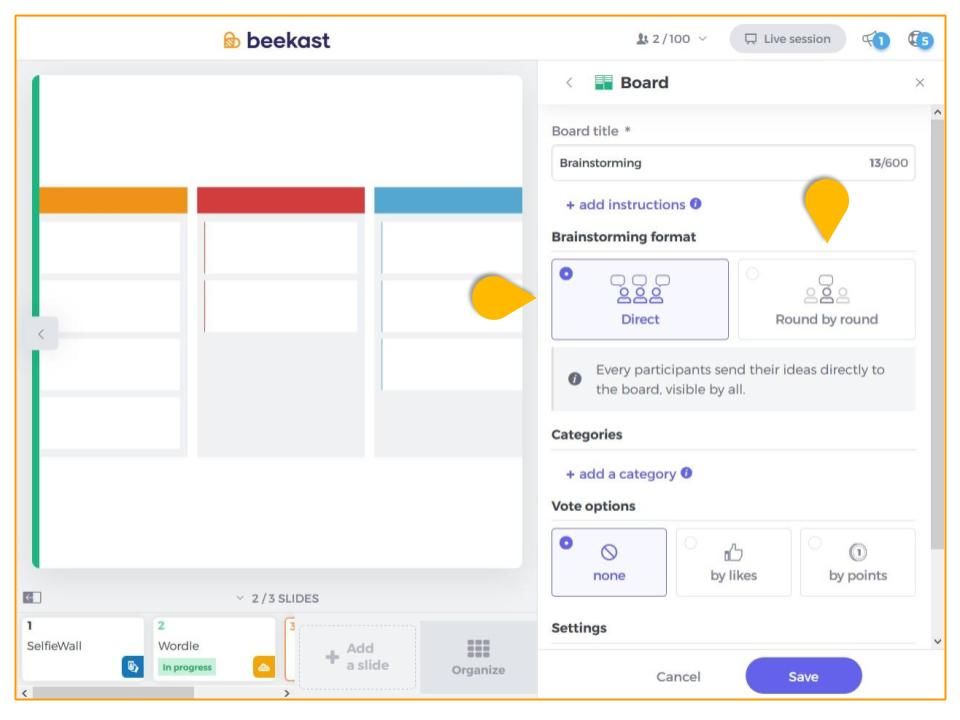This screenshot has height=720, width=960.
Task: Click the Board activity icon
Action: (x=603, y=83)
